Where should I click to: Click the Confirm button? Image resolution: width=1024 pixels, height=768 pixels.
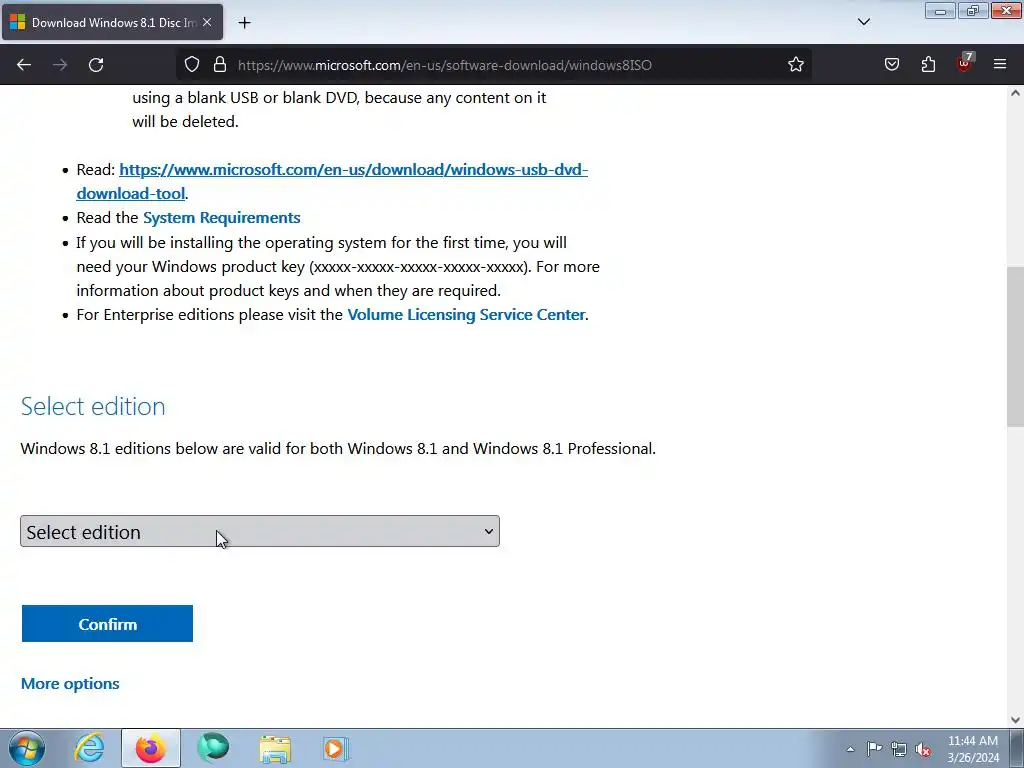point(107,624)
